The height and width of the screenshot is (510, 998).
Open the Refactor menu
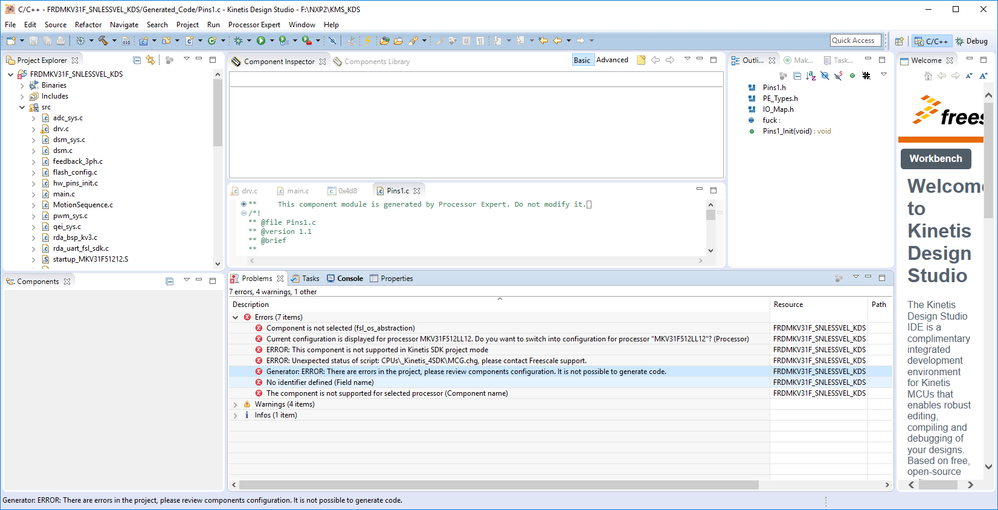coord(88,25)
